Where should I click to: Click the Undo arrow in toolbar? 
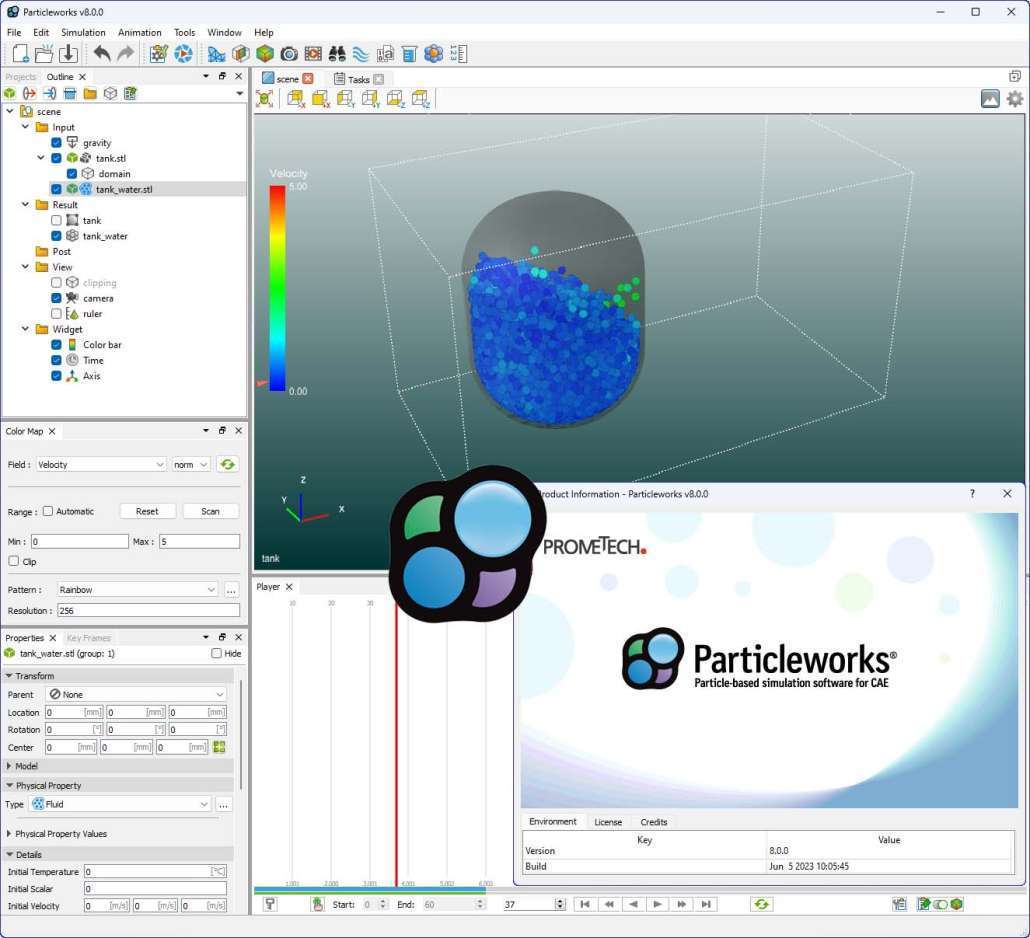tap(102, 54)
